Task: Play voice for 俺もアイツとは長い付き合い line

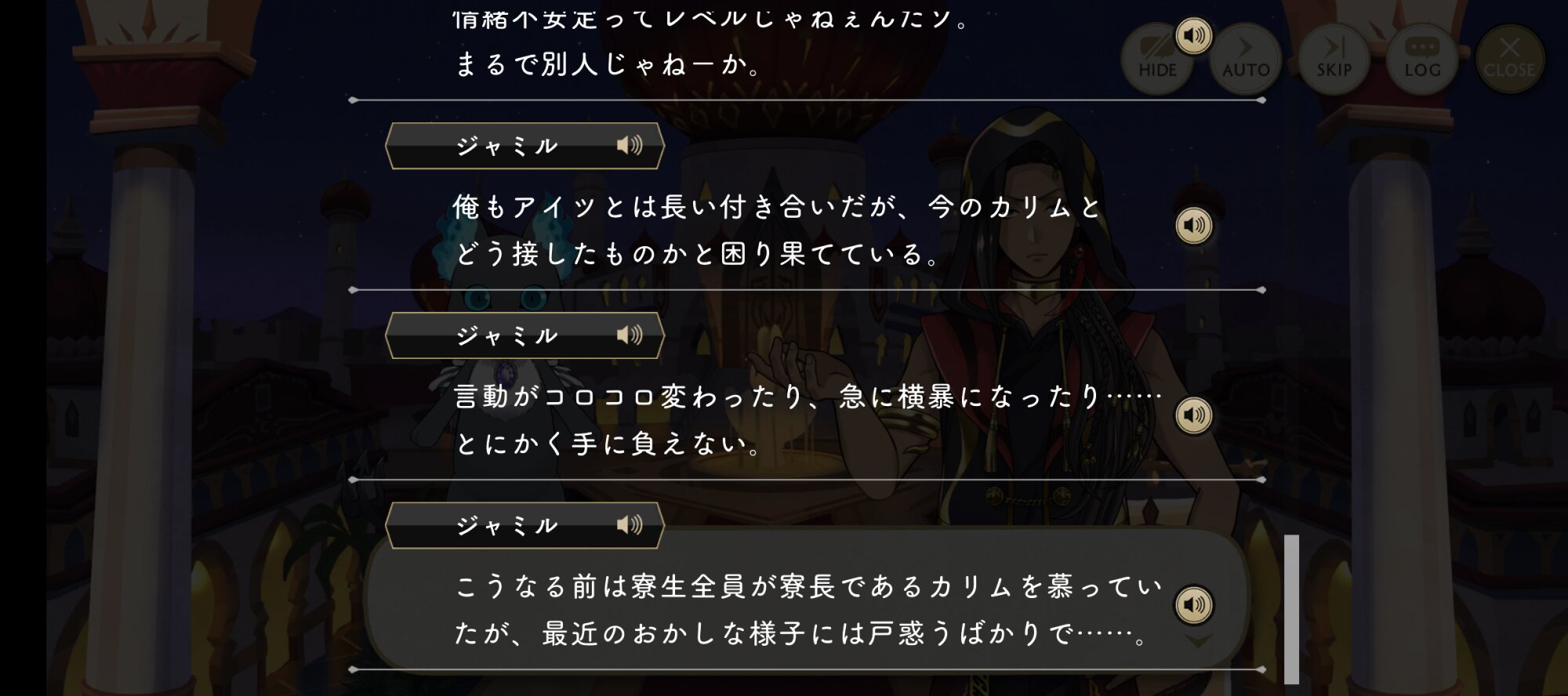Action: (x=1193, y=226)
